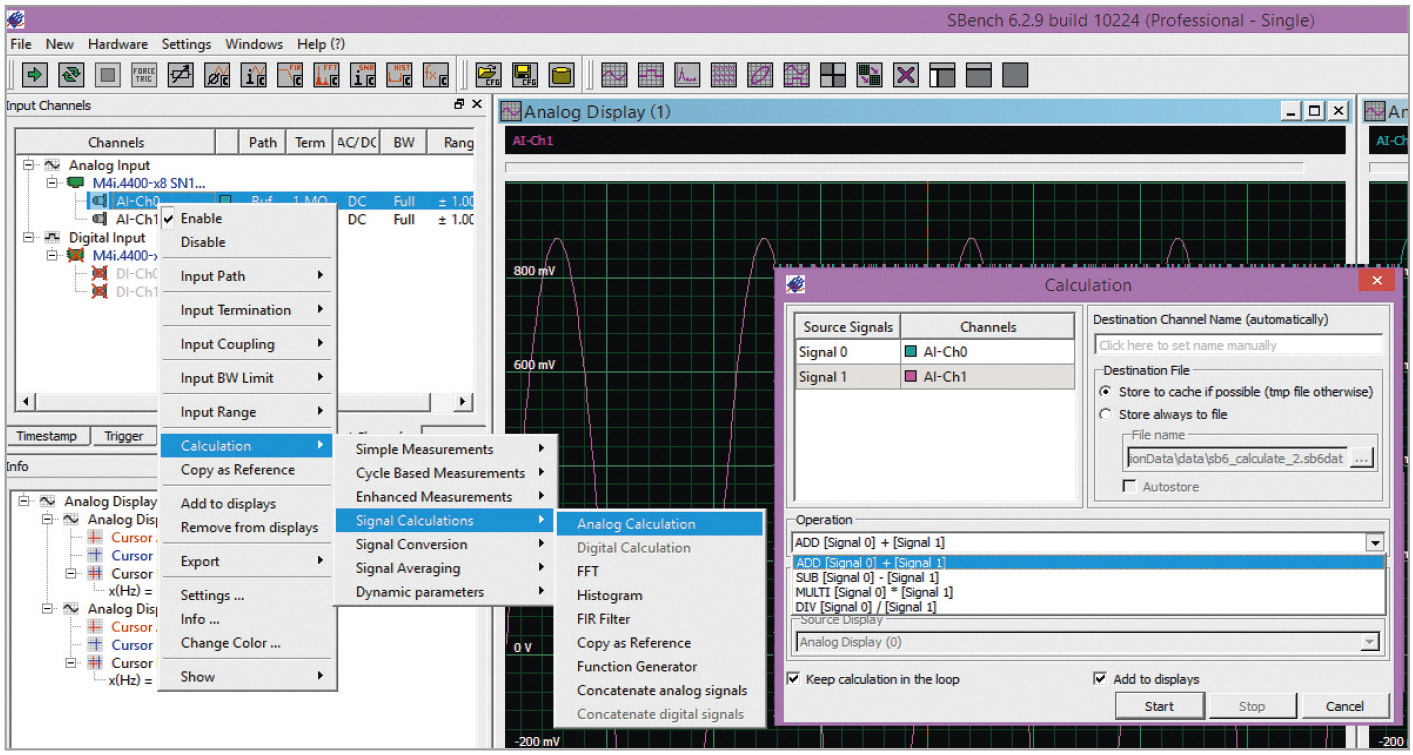Viewport: 1413px width, 755px height.
Task: Choose Function Generator menu entry
Action: tap(660, 666)
